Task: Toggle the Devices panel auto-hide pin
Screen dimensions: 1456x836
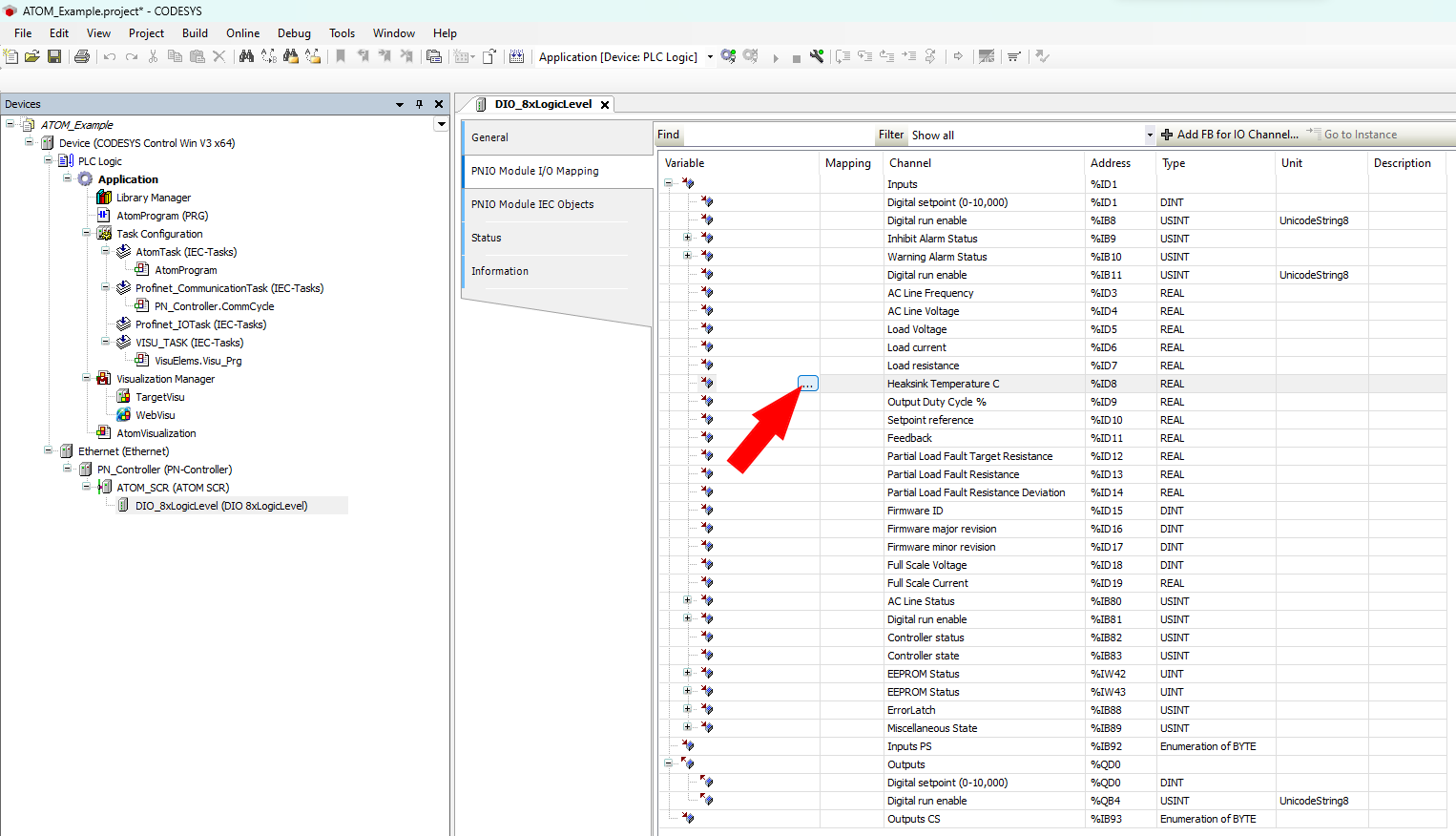Action: point(419,104)
